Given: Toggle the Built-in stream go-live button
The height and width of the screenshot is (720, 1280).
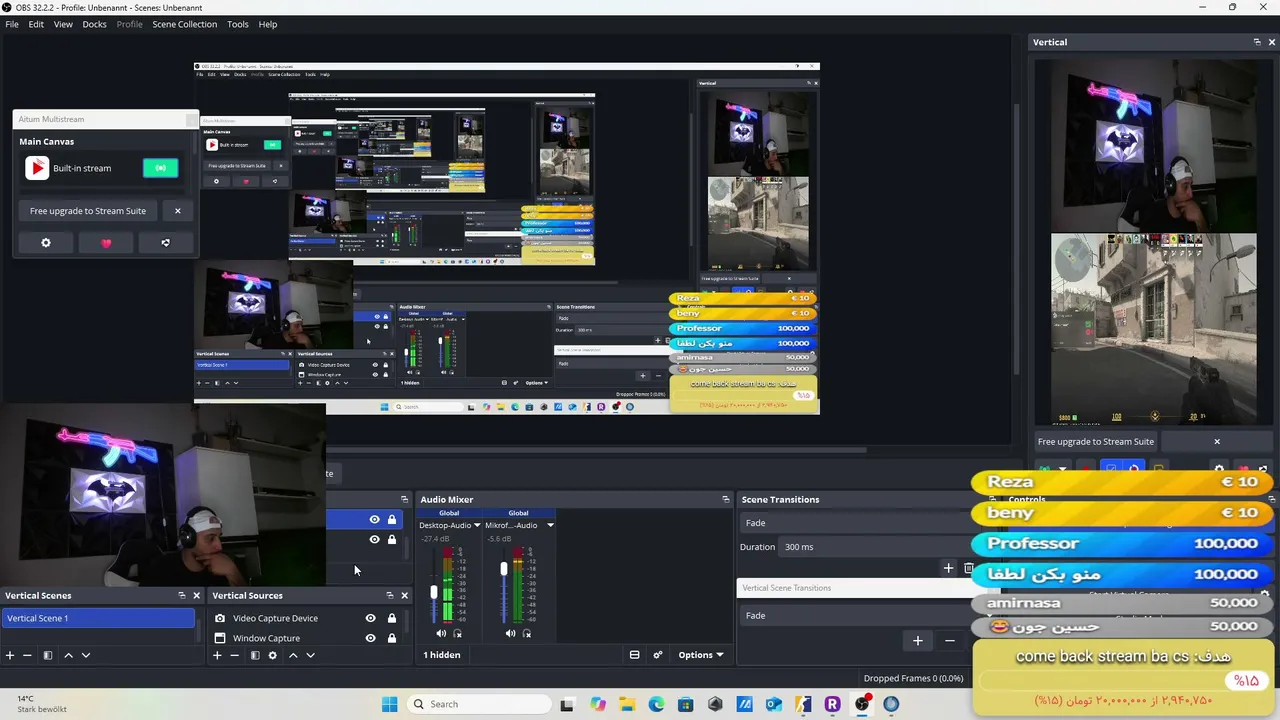Looking at the screenshot, I should pos(160,168).
